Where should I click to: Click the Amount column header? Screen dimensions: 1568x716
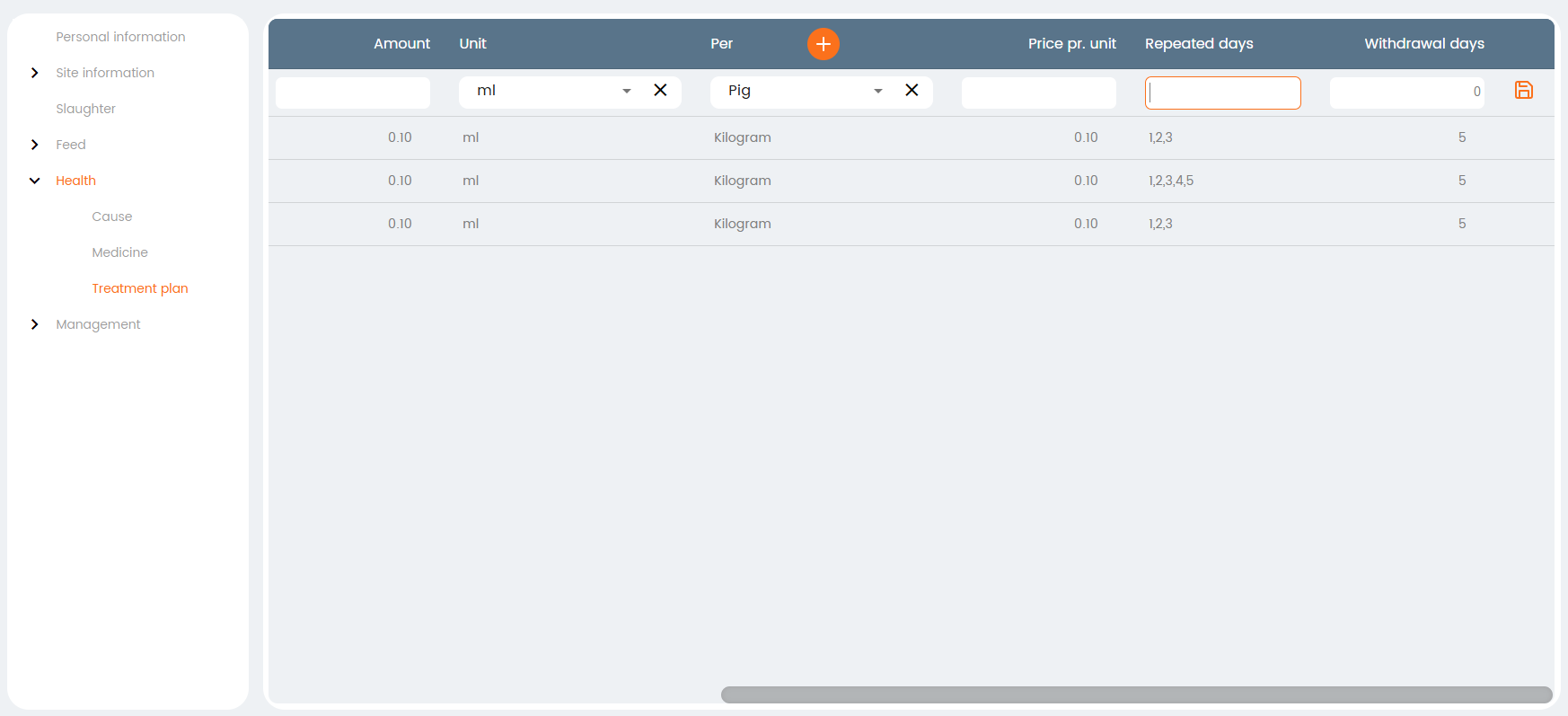click(401, 43)
